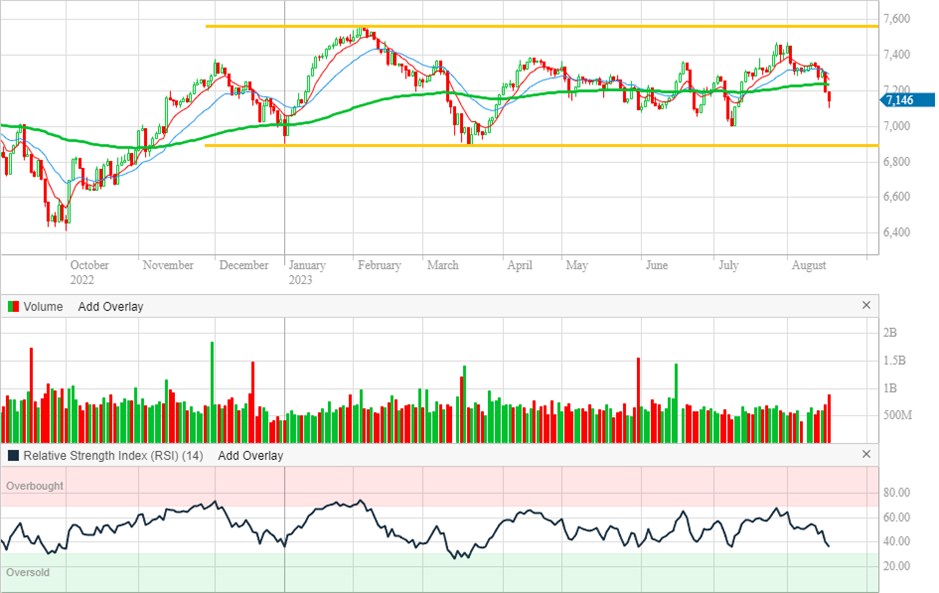Add an overlay to the Volume panel
Viewport: 939px width, 593px height.
click(x=110, y=307)
